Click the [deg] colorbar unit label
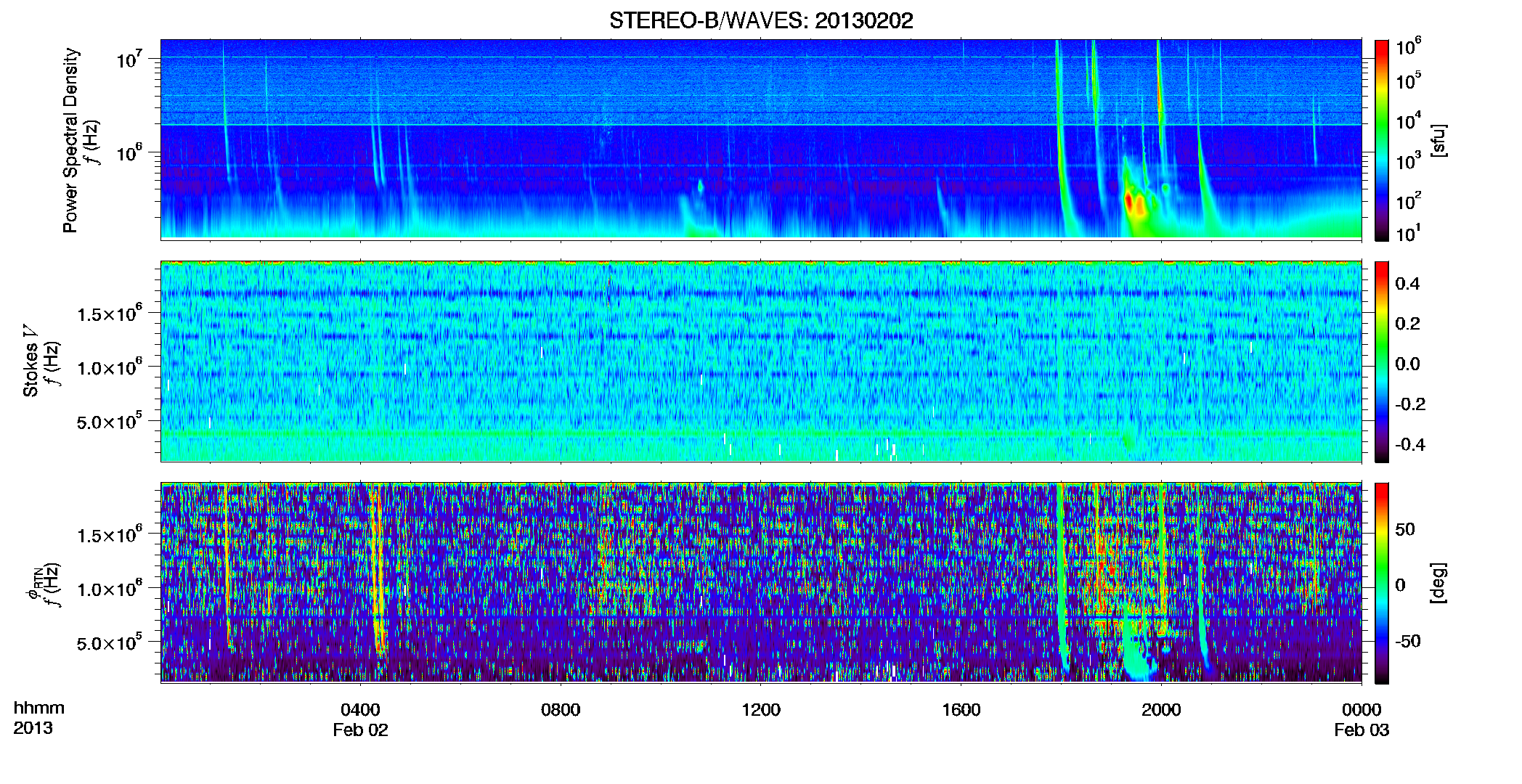The image size is (1522, 784). (x=1438, y=582)
